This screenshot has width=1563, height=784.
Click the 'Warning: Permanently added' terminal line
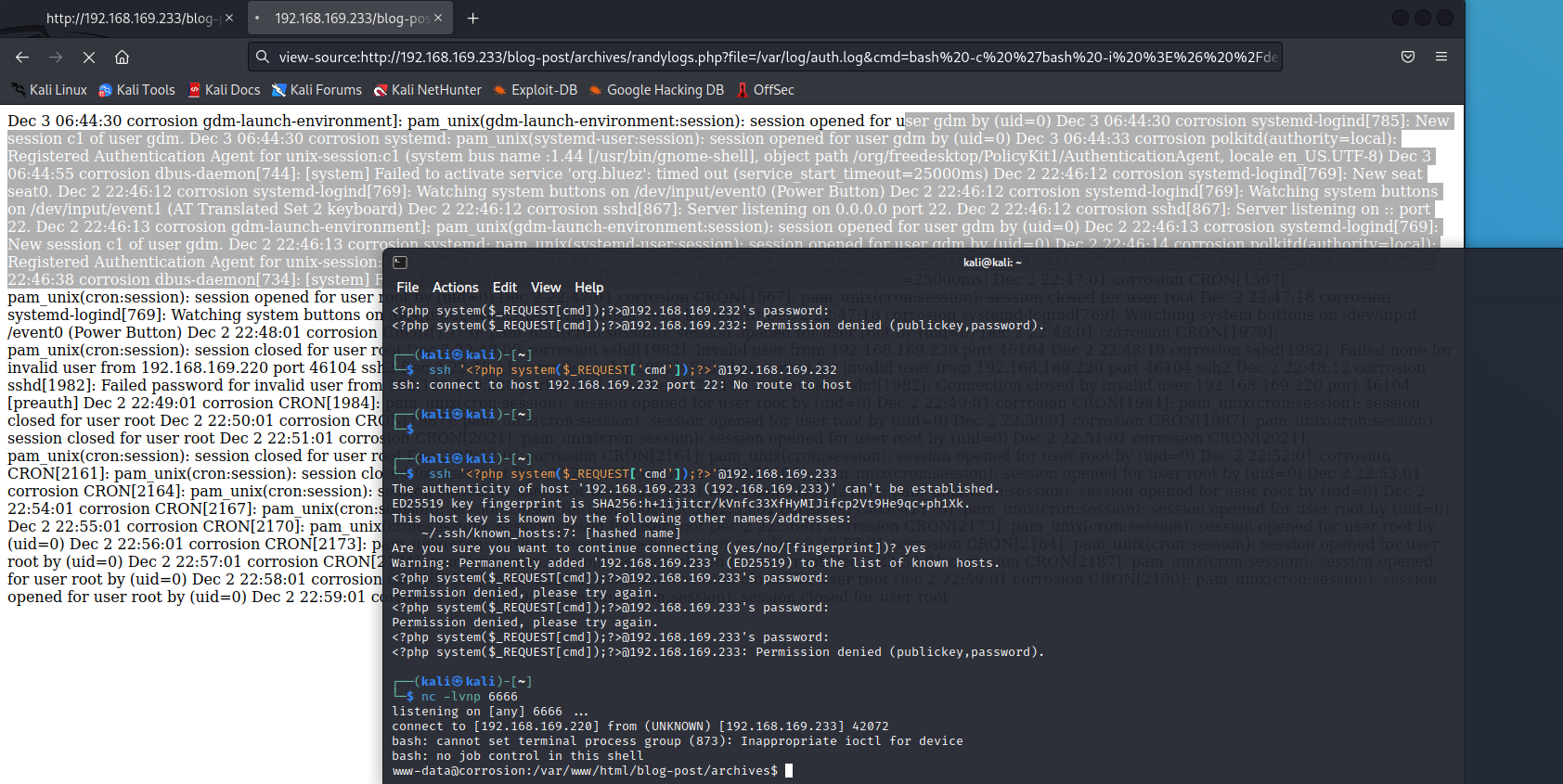point(695,563)
